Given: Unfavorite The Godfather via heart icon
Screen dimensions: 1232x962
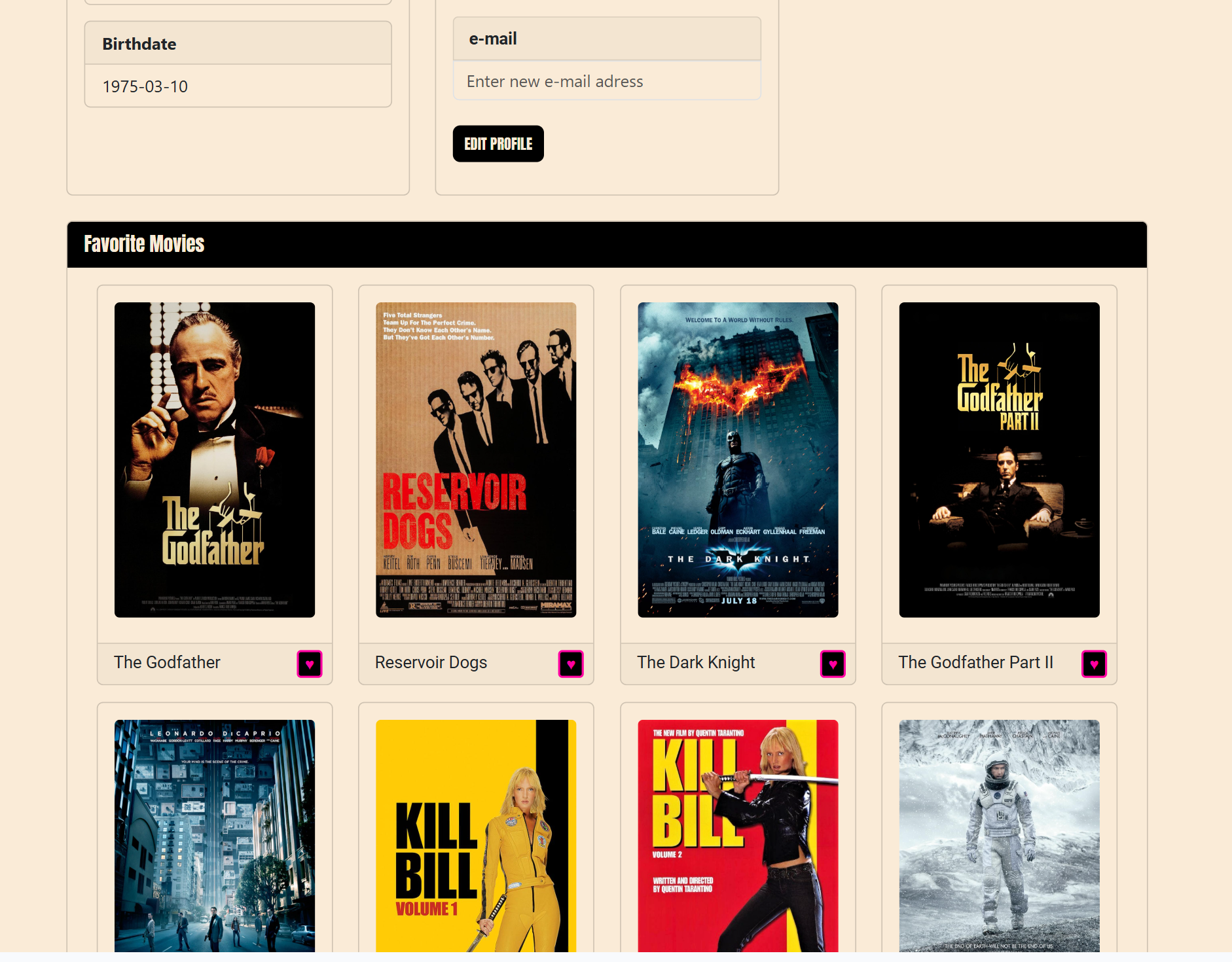Looking at the screenshot, I should 310,664.
